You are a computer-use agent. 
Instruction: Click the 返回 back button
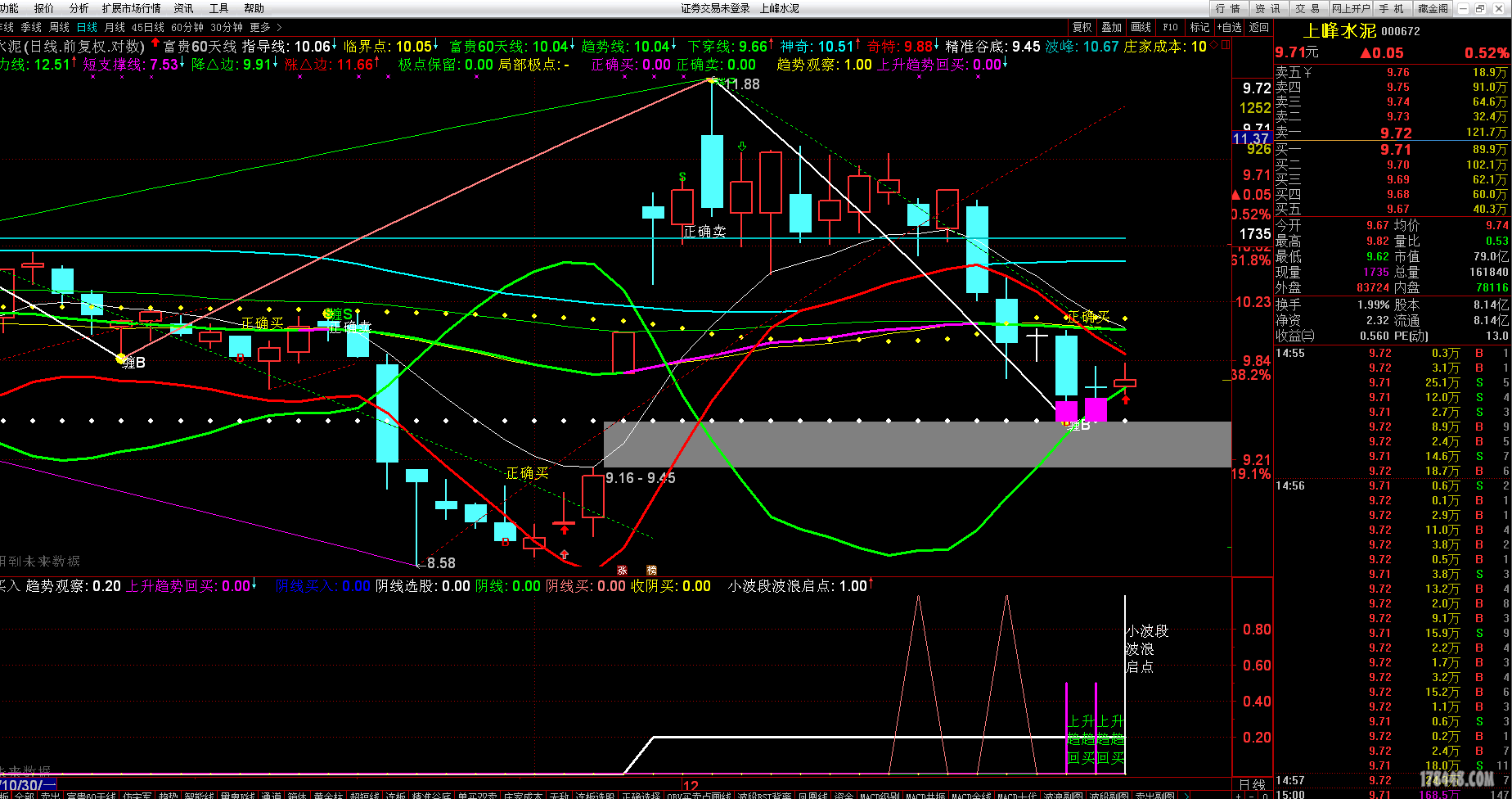(1259, 27)
